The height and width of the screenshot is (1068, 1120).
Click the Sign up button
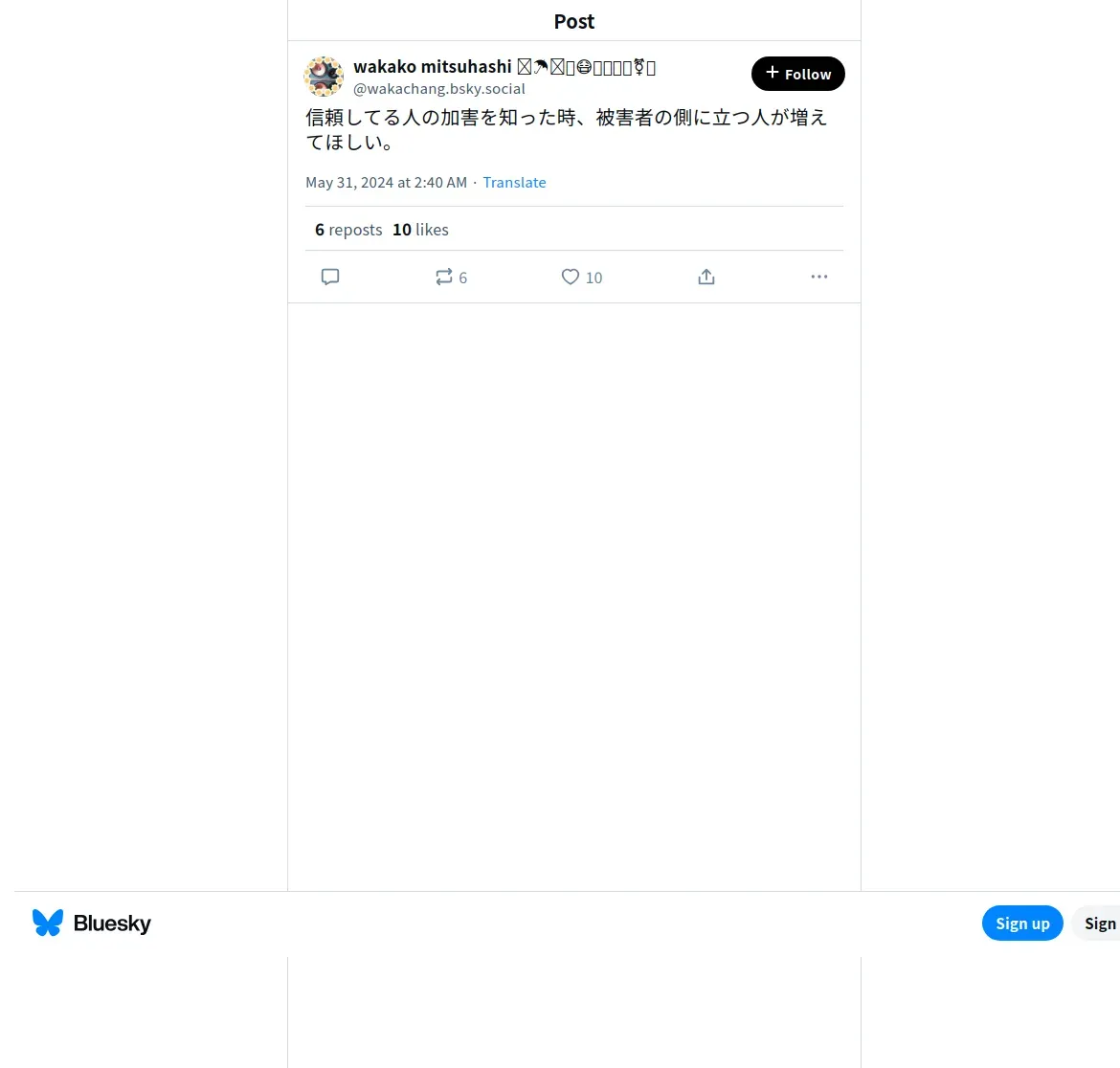pos(1022,923)
